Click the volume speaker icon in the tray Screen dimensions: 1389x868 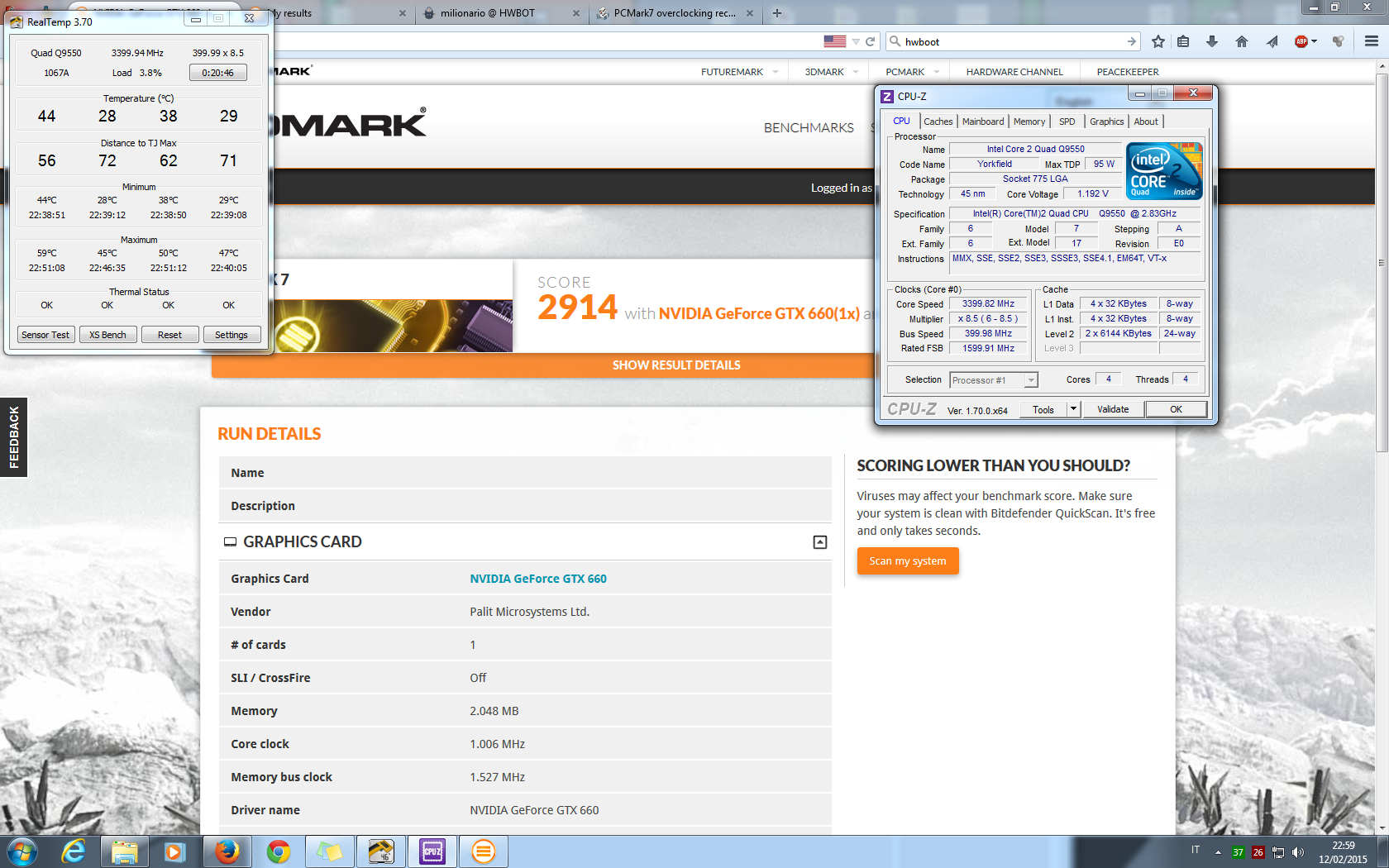1298,852
